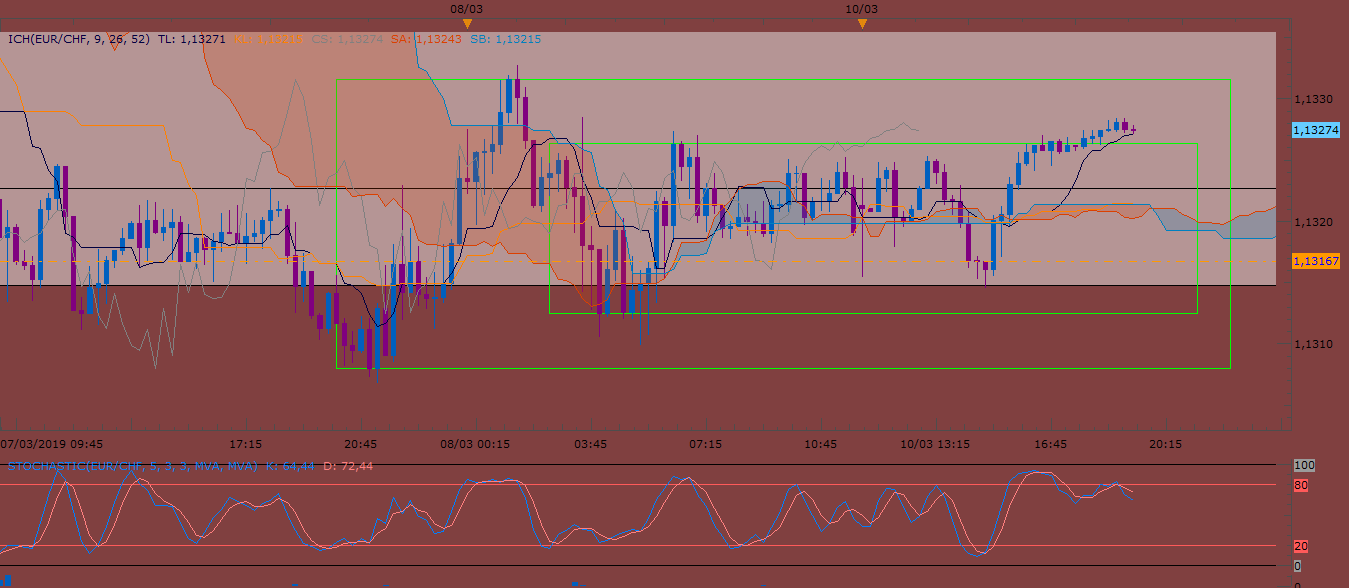Click the blue SB: 1,13215 label
Viewport: 1349px width, 588px height.
click(505, 39)
